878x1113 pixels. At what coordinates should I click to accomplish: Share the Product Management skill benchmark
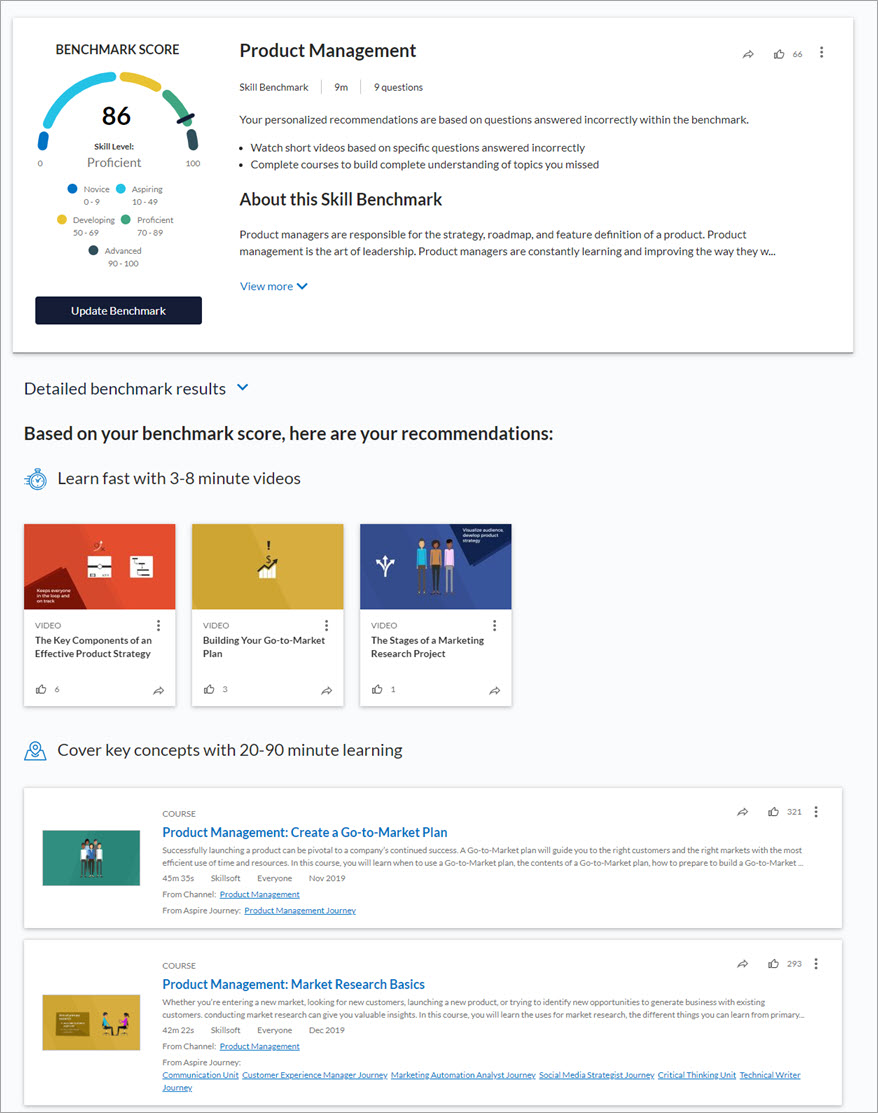(748, 54)
